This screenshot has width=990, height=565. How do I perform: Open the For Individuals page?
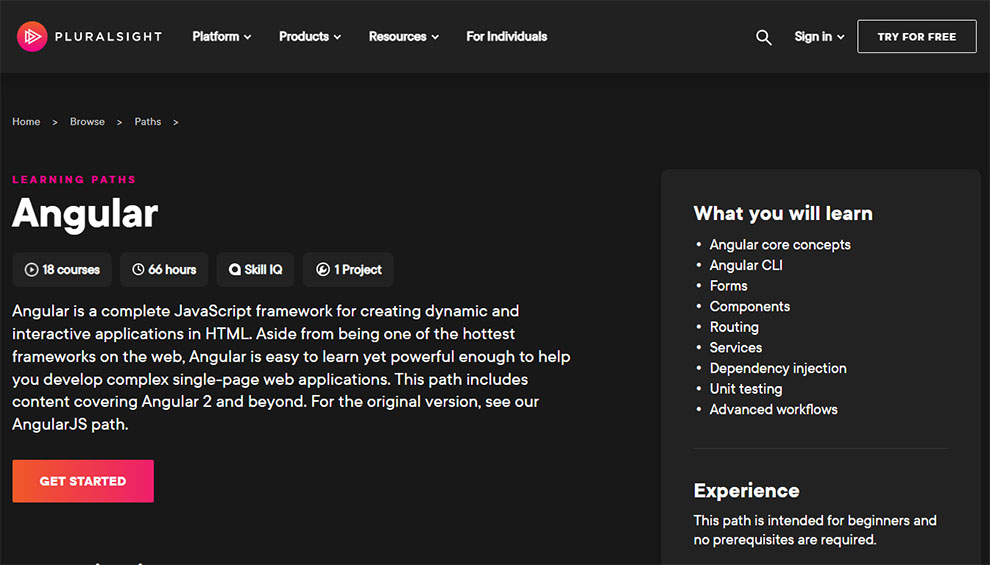click(506, 37)
